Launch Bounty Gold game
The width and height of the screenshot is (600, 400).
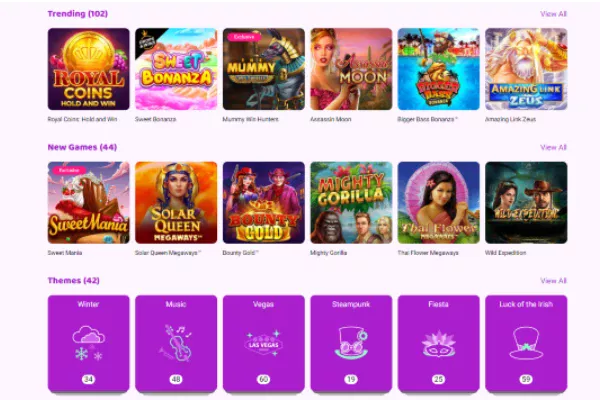click(264, 202)
